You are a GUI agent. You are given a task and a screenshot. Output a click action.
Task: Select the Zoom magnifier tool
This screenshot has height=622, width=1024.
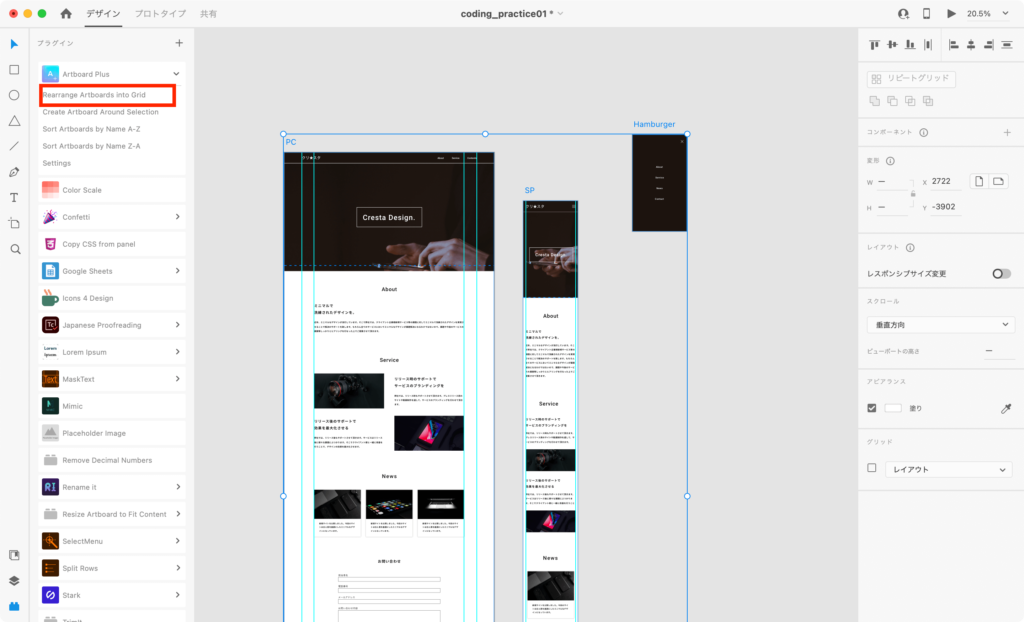(15, 249)
